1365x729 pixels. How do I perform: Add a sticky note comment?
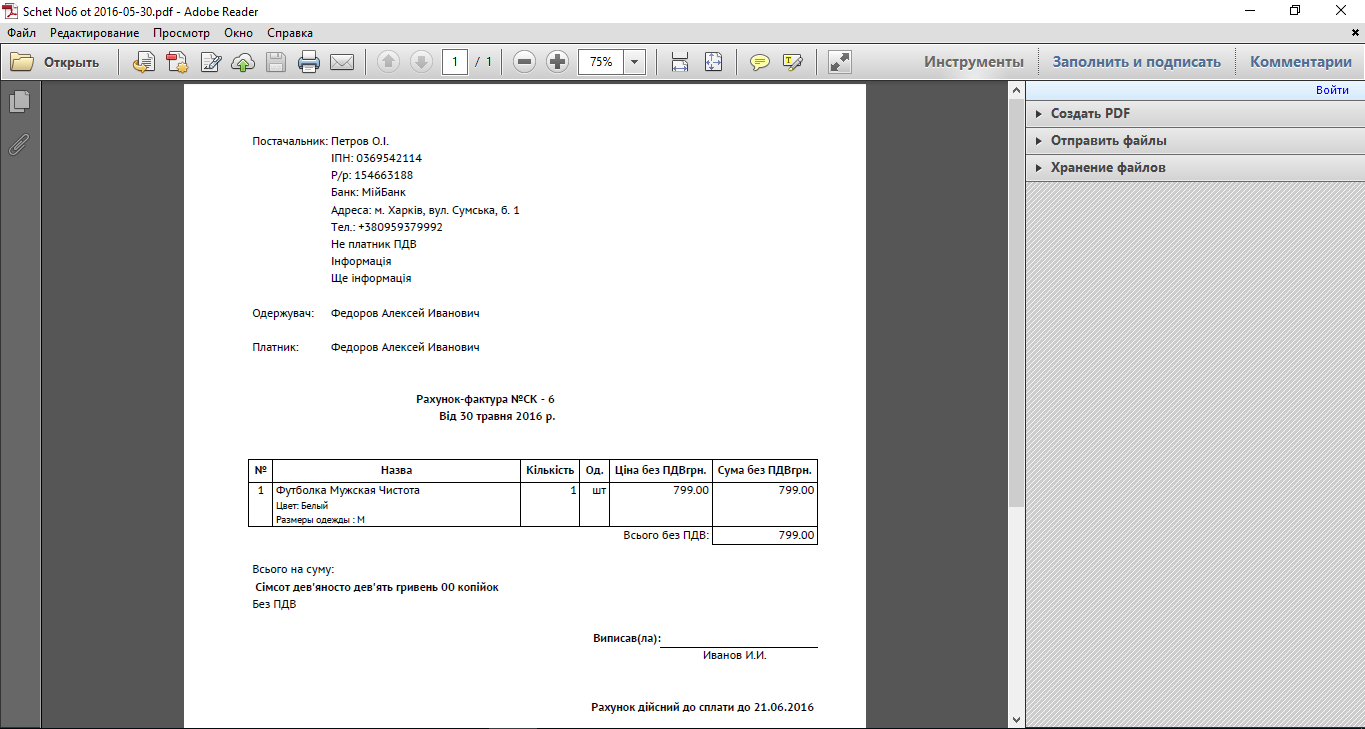tap(760, 62)
